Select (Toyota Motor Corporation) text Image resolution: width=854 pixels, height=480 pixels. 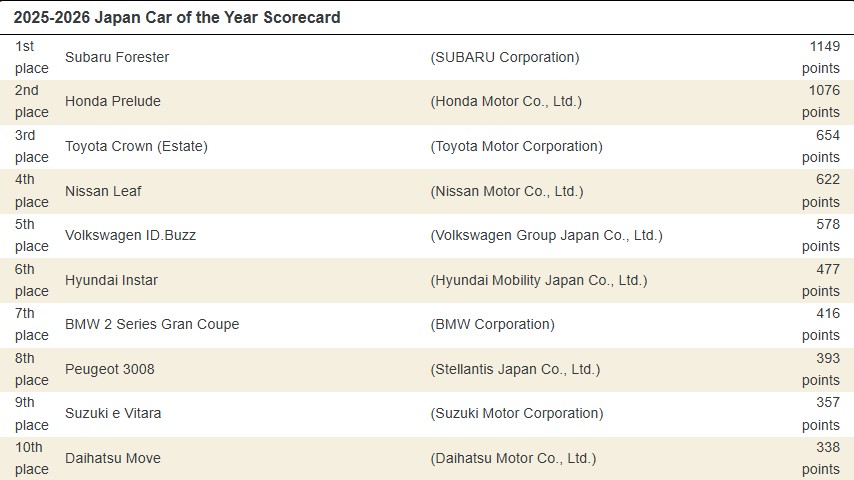point(516,146)
